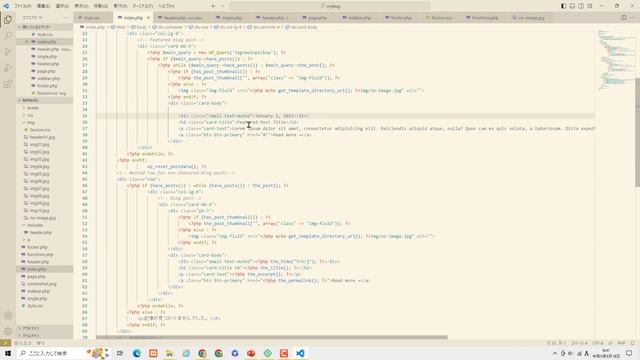Open the Run and Debug view
This screenshot has width=640, height=360.
click(8, 68)
